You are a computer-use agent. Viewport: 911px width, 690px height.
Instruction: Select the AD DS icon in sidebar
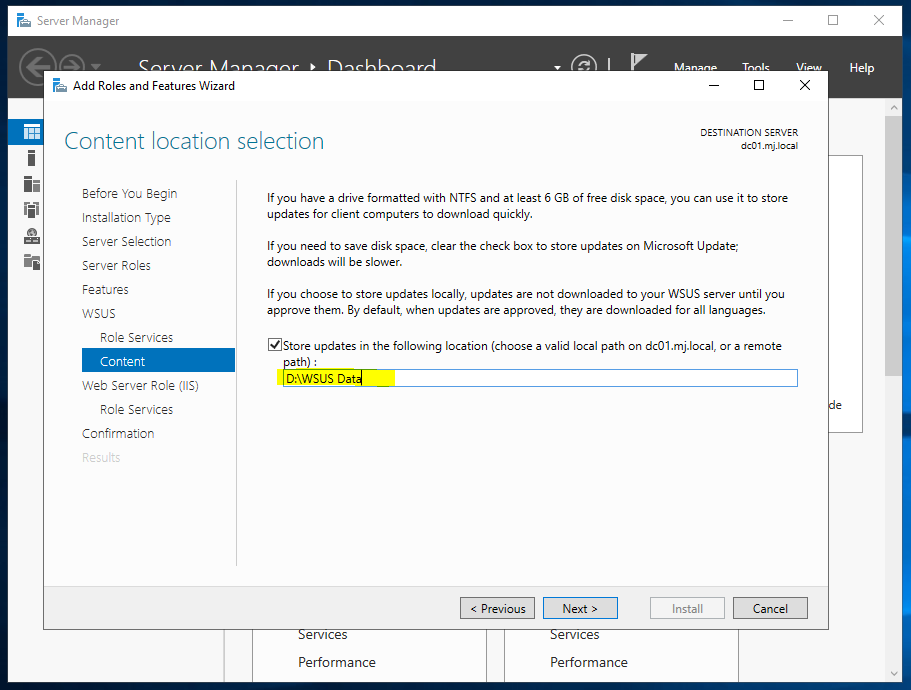[x=32, y=209]
